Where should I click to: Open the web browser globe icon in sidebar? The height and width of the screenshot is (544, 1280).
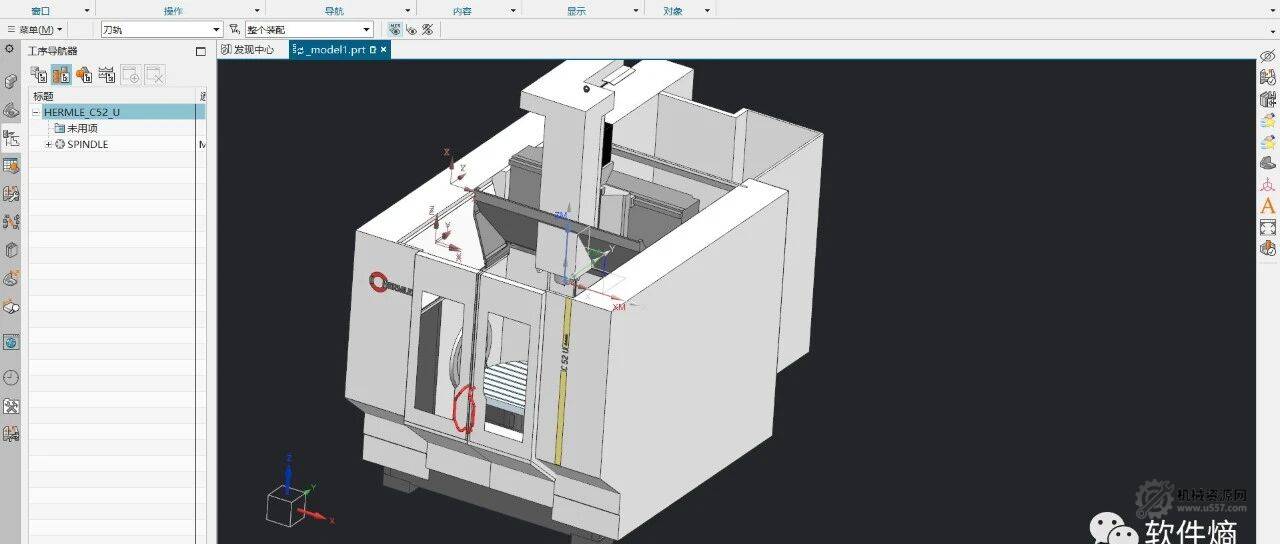pyautogui.click(x=11, y=342)
